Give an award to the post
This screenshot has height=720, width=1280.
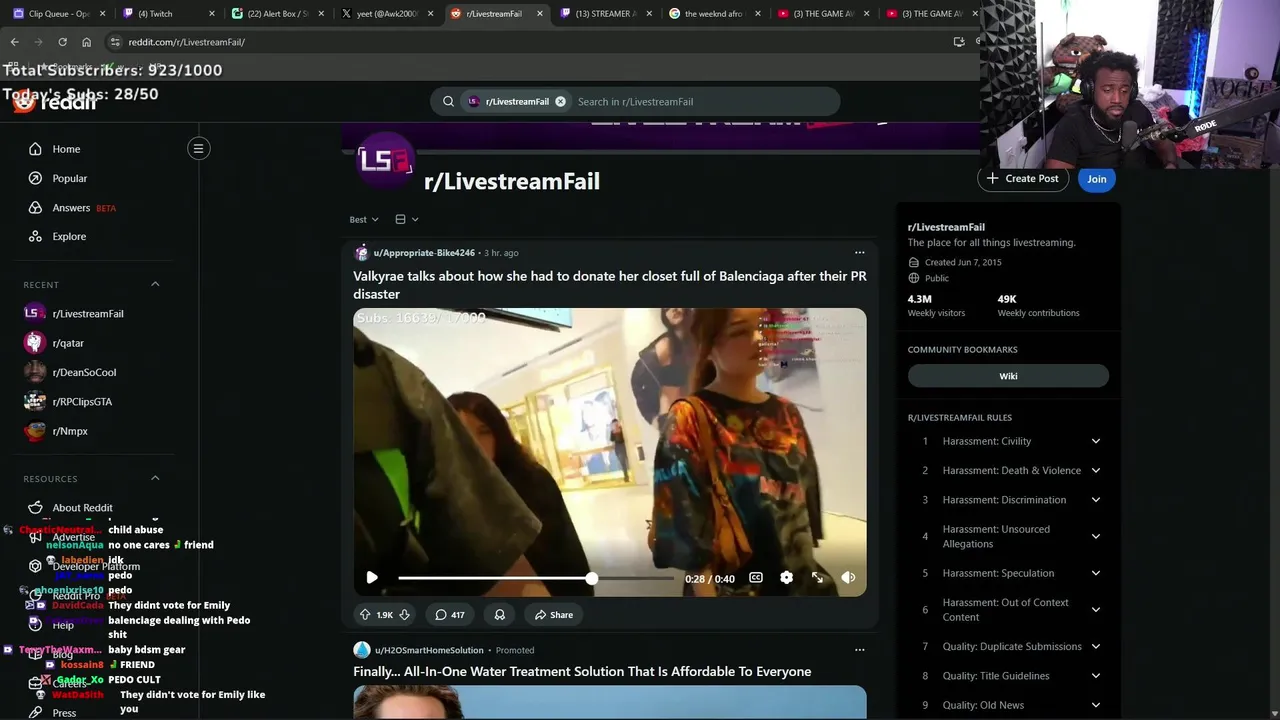(499, 615)
